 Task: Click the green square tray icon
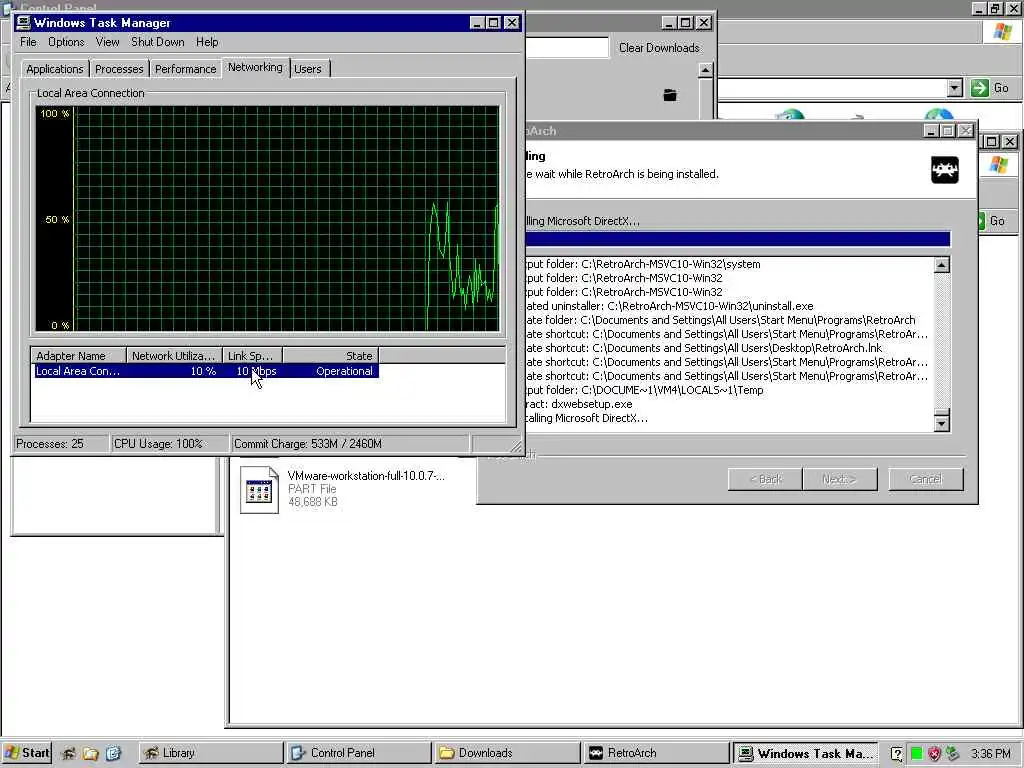pyautogui.click(x=916, y=754)
